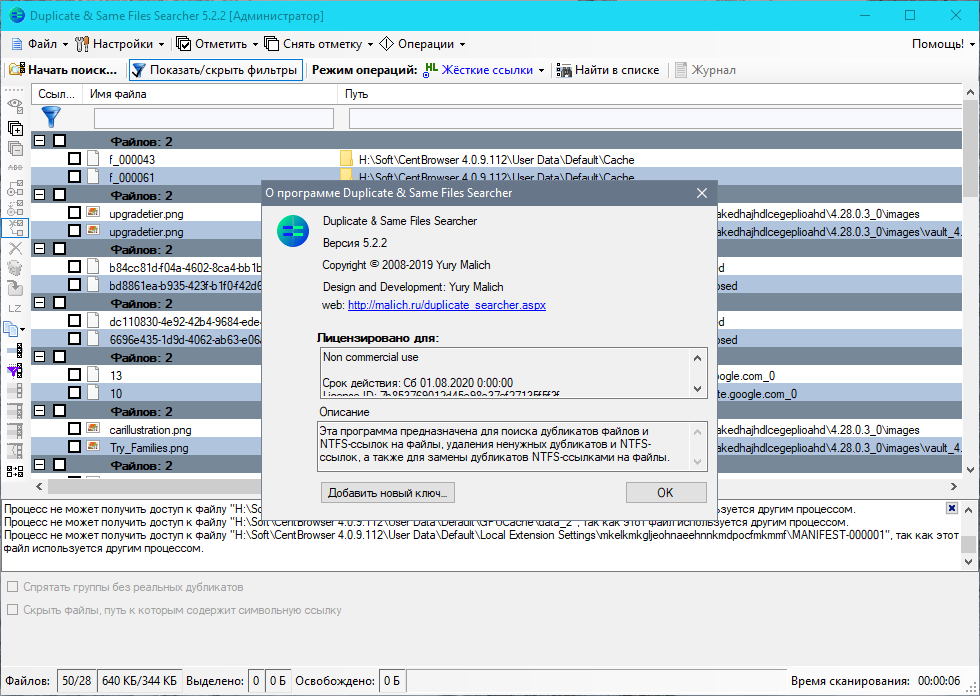Open the hard links mode dropdown arrow

tap(541, 71)
